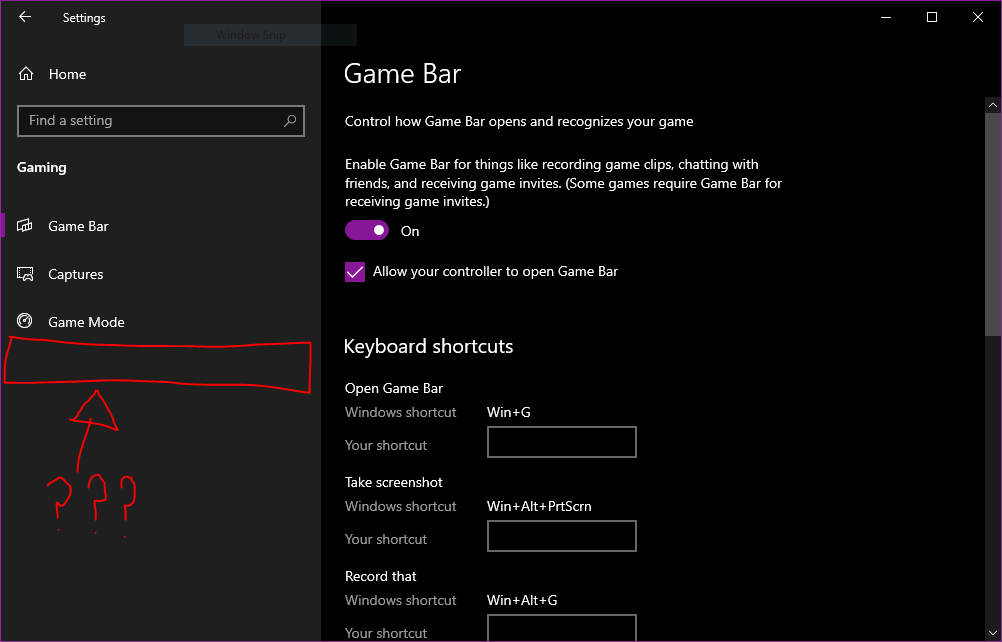Click the Win+G shortcut text
Viewport: 1002px width, 642px height.
509,412
